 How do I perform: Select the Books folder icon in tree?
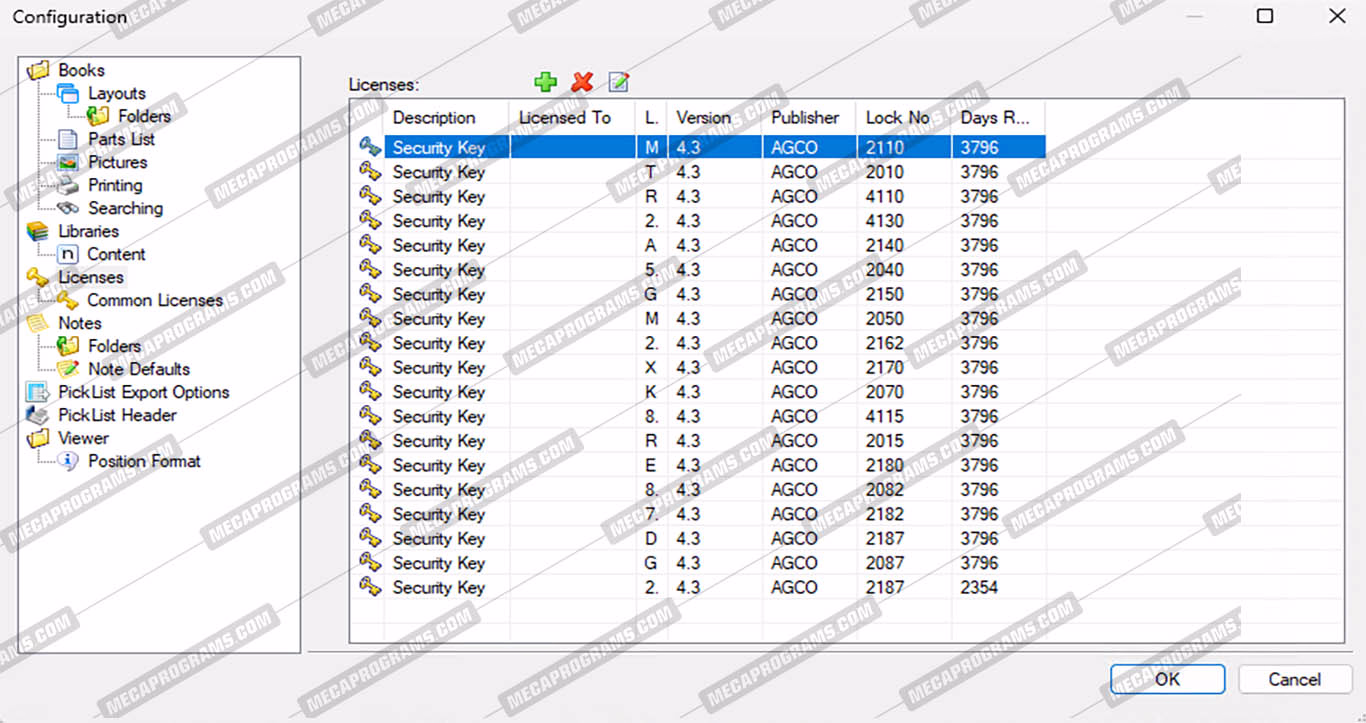point(38,70)
